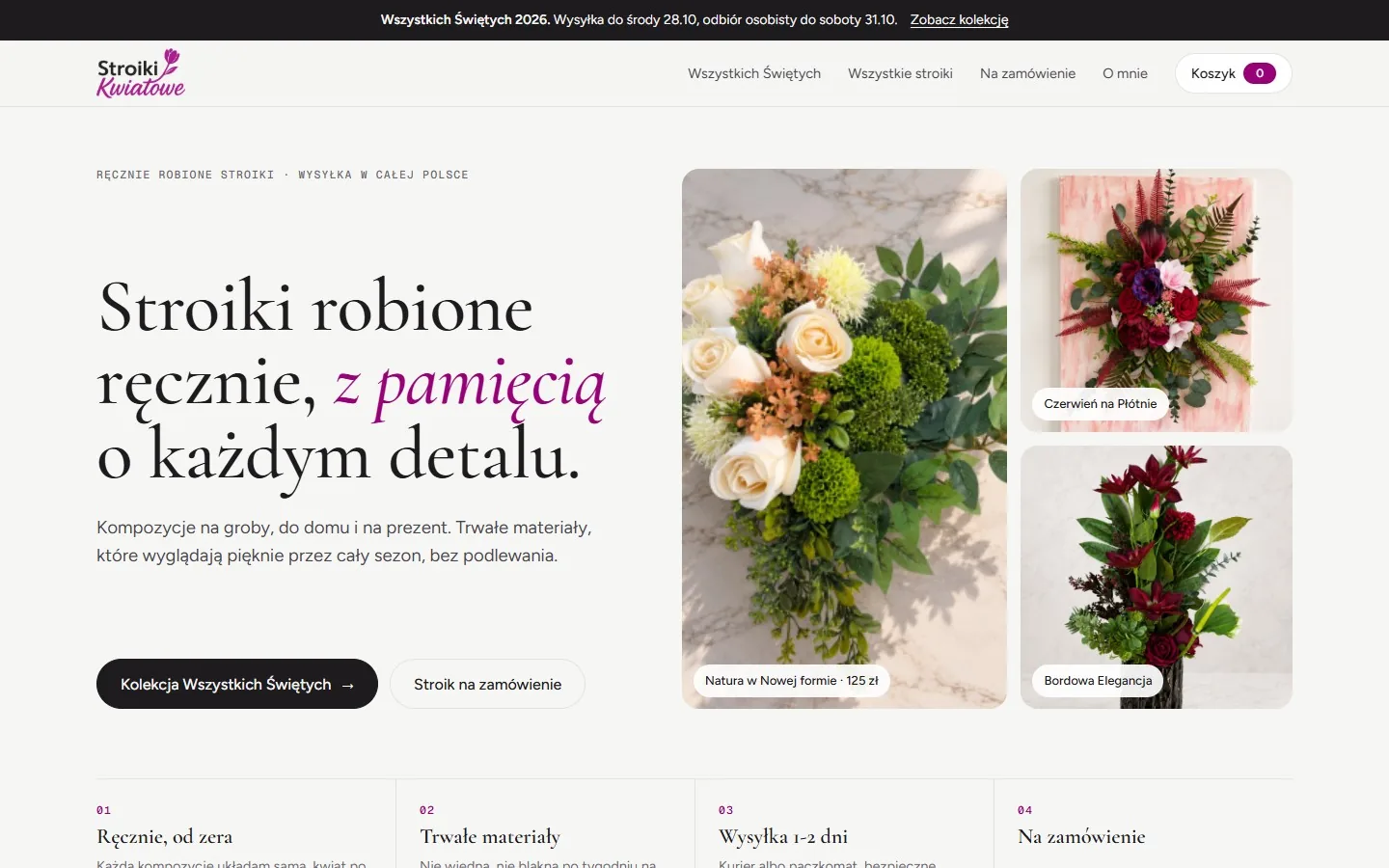Screen dimensions: 1389x868
Task: Click the 'Kompozycje na groby' paragraph
Action: tap(344, 541)
